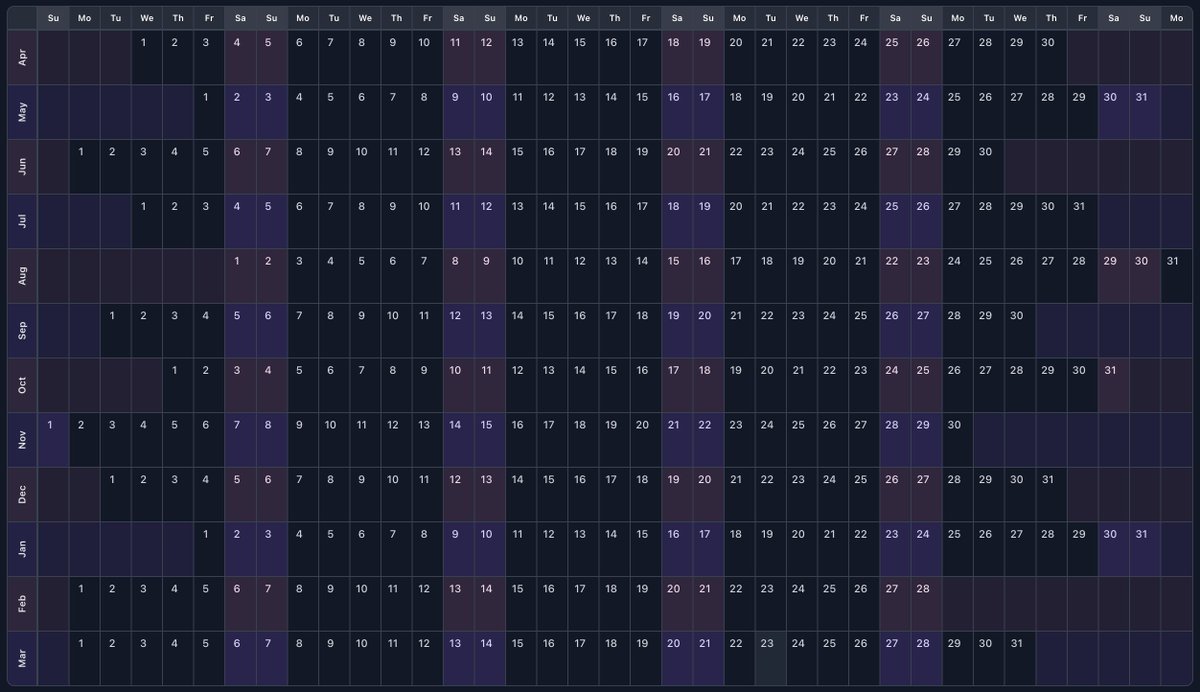1200x692 pixels.
Task: Click October 25 Sunday cell
Action: click(926, 385)
